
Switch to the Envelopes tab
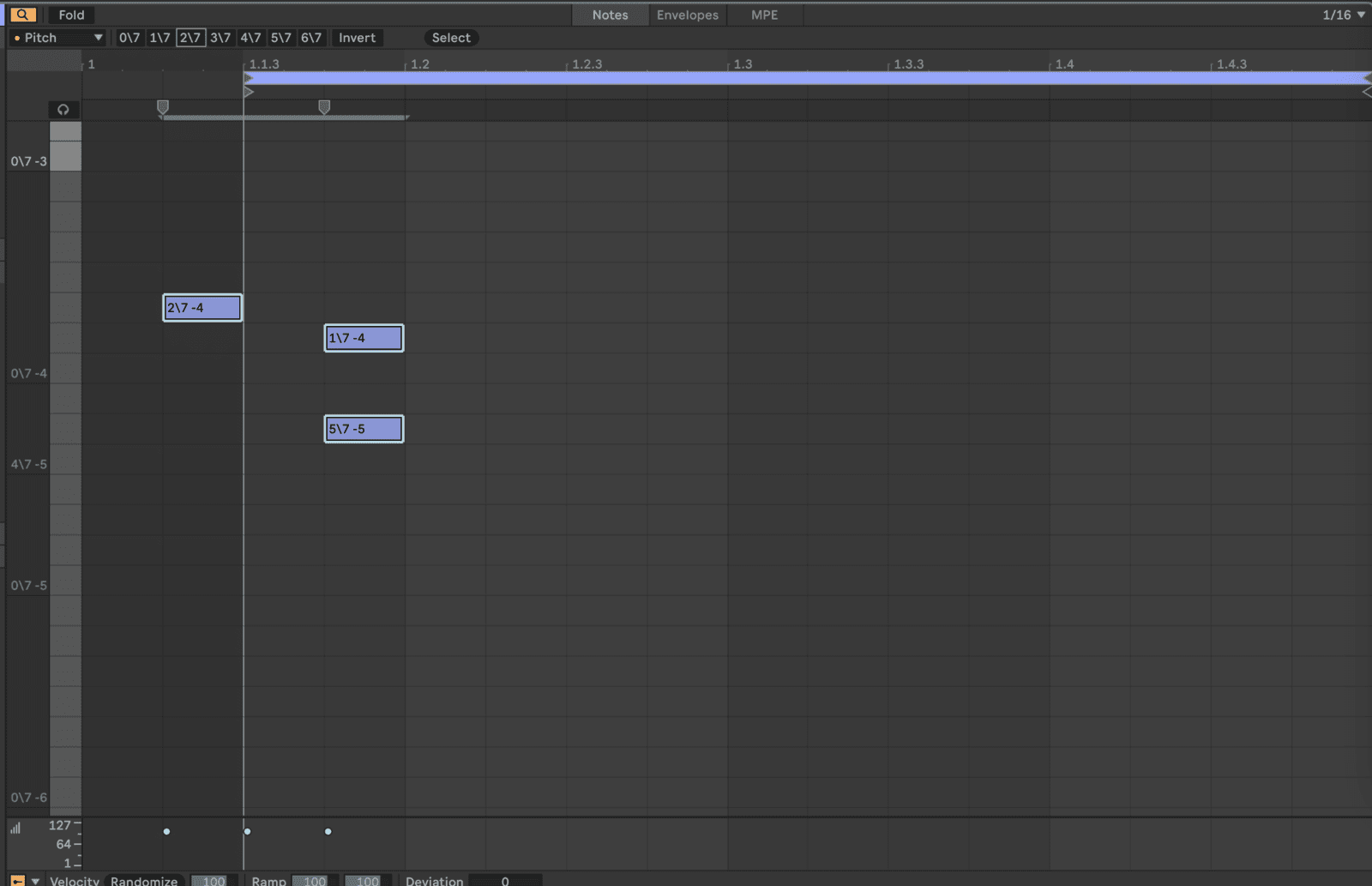(687, 15)
